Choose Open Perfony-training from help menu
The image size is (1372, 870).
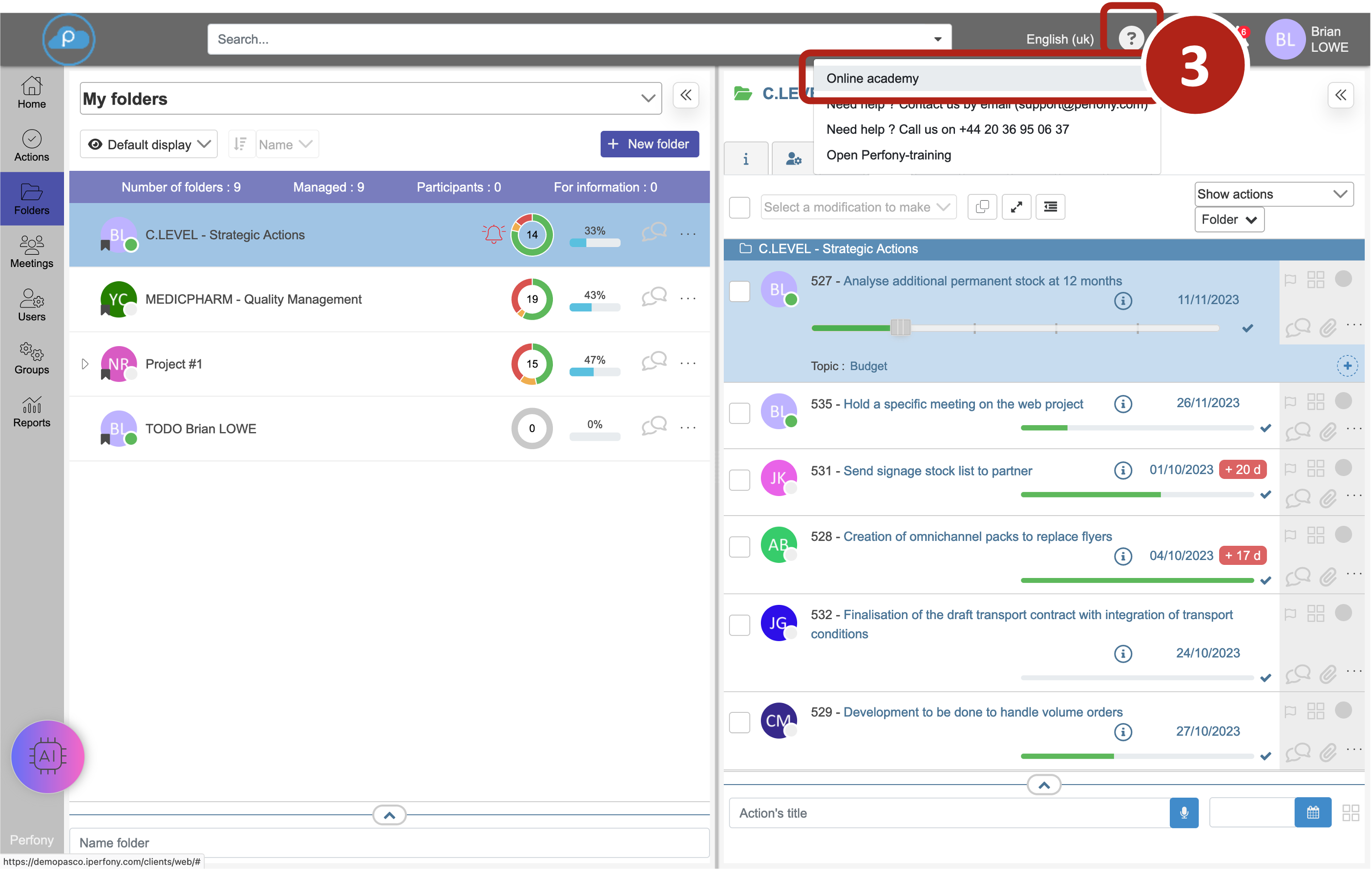[888, 155]
